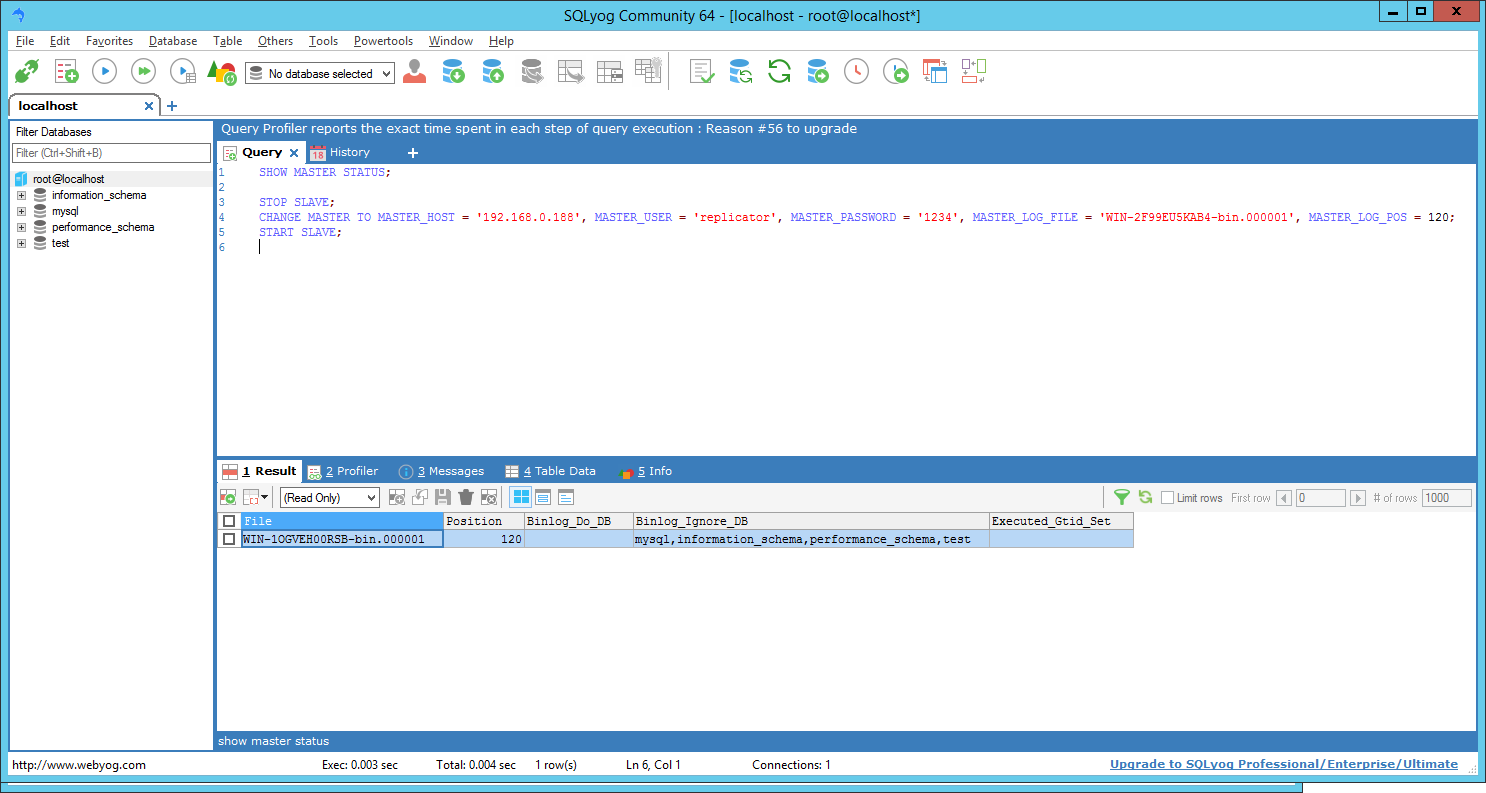1486x793 pixels.
Task: Run all queries with double-arrow icon
Action: click(x=144, y=72)
